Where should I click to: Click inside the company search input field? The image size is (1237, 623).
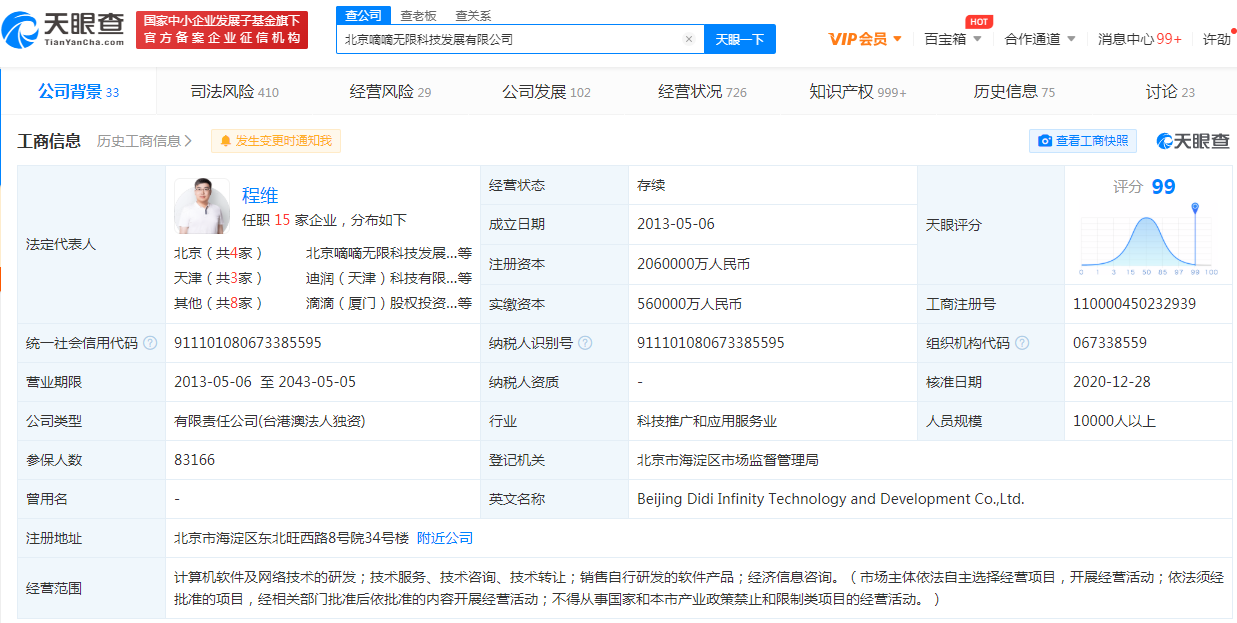(x=510, y=39)
